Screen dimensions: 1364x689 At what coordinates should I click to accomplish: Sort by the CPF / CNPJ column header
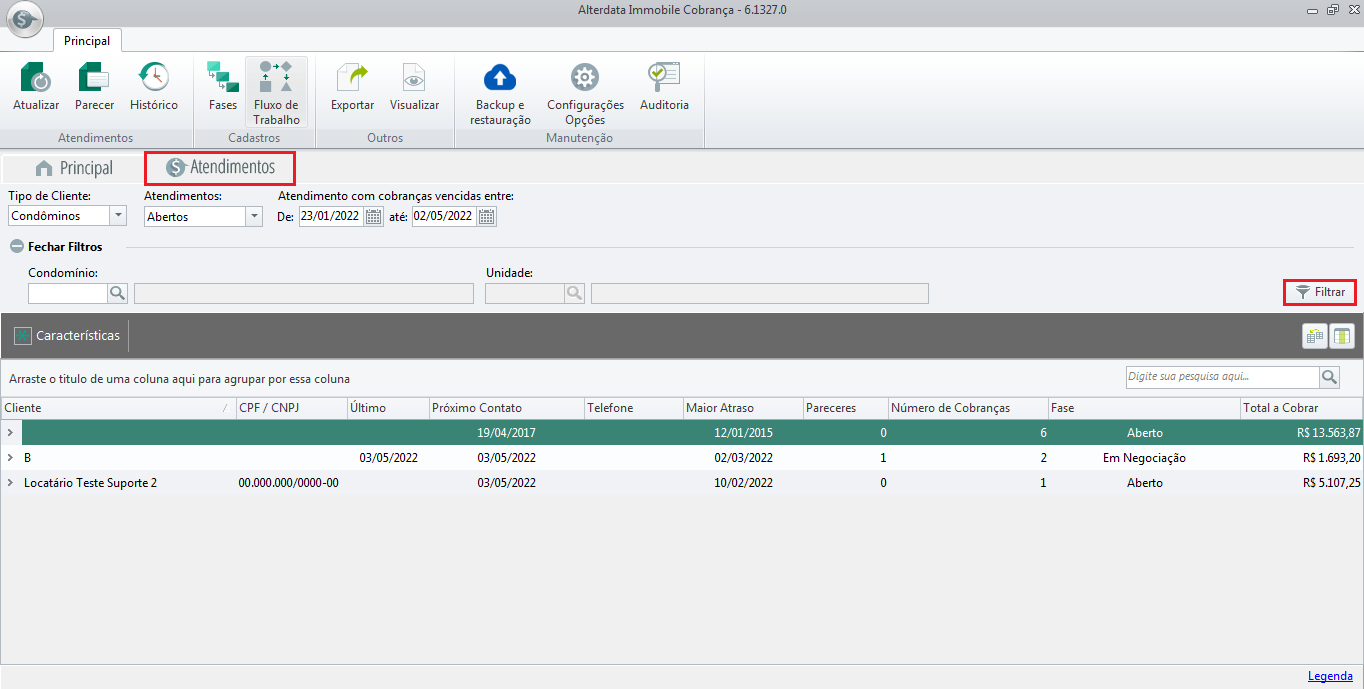(291, 408)
